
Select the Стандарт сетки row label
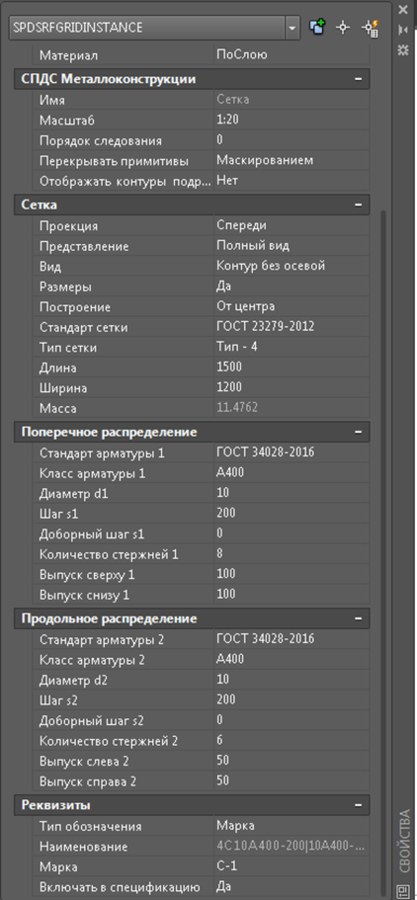point(84,327)
